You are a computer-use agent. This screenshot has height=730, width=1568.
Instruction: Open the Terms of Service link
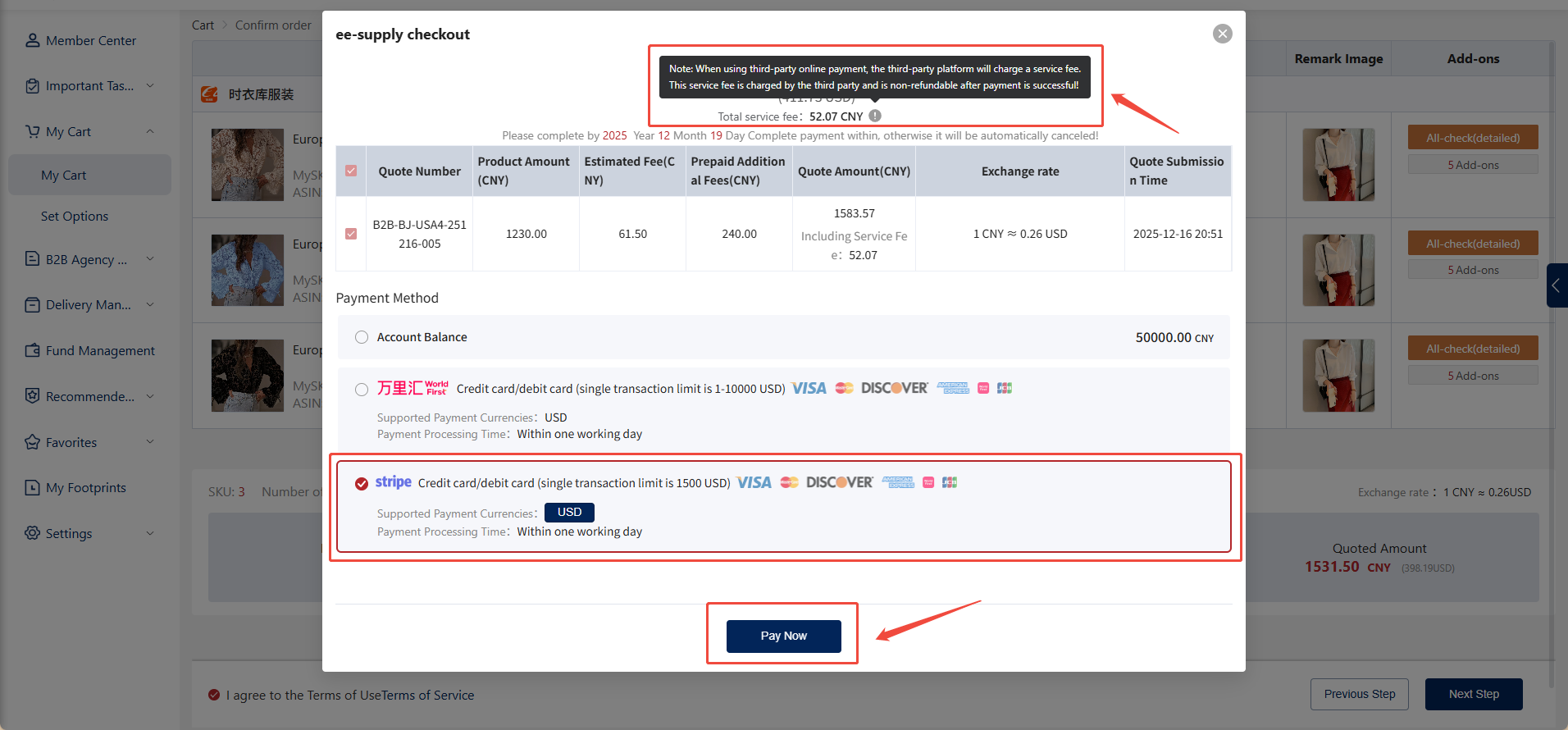pyautogui.click(x=428, y=695)
